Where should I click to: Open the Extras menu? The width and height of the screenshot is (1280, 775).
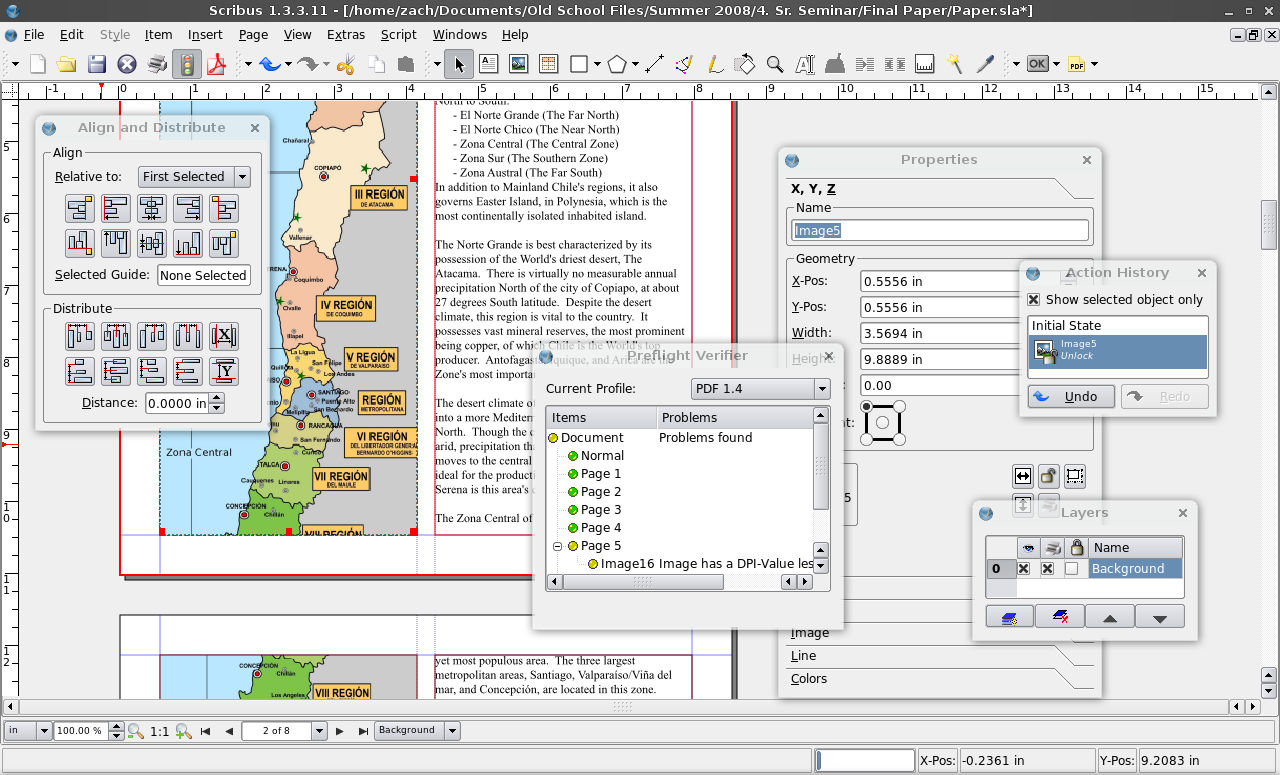[346, 34]
